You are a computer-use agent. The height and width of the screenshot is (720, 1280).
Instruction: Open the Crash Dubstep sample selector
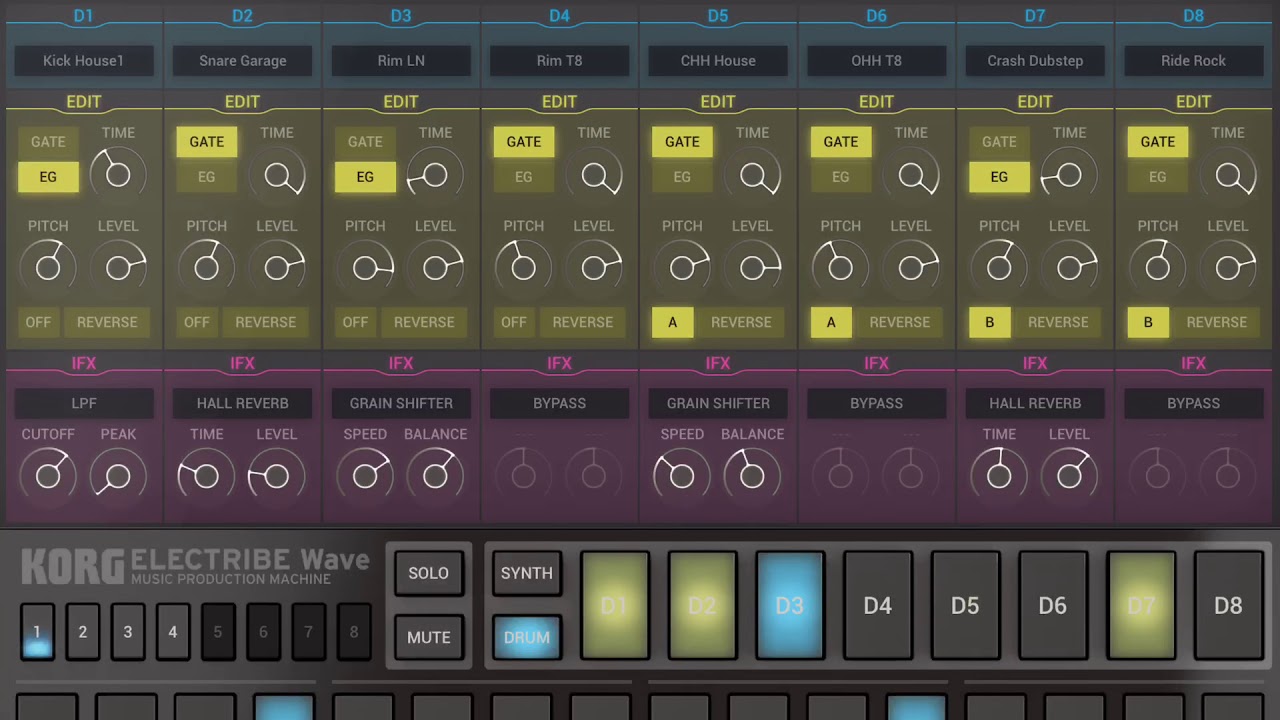[1035, 60]
